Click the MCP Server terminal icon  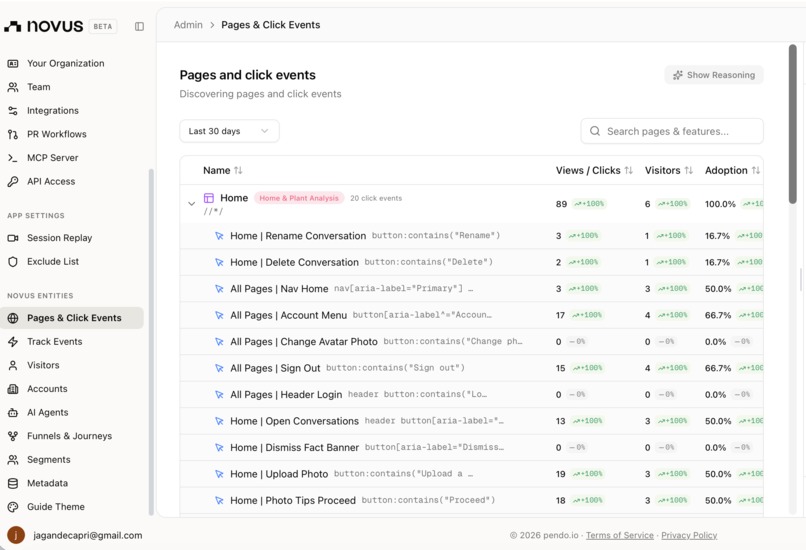(x=13, y=158)
